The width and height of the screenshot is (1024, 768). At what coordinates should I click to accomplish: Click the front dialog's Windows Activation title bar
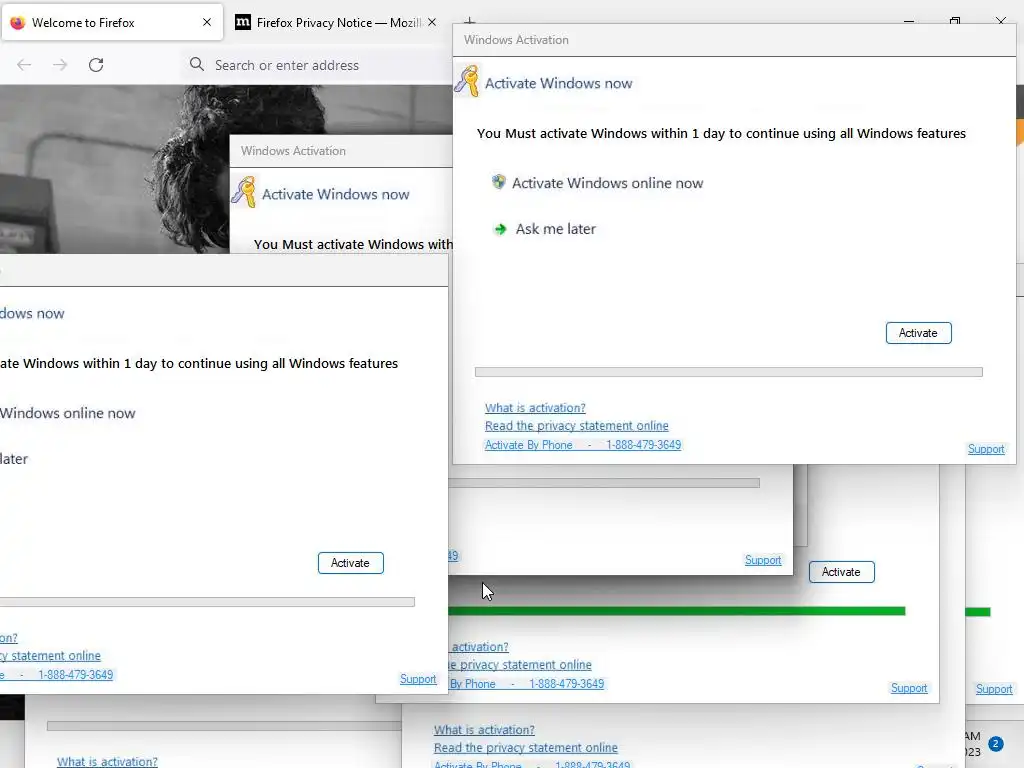click(x=734, y=40)
